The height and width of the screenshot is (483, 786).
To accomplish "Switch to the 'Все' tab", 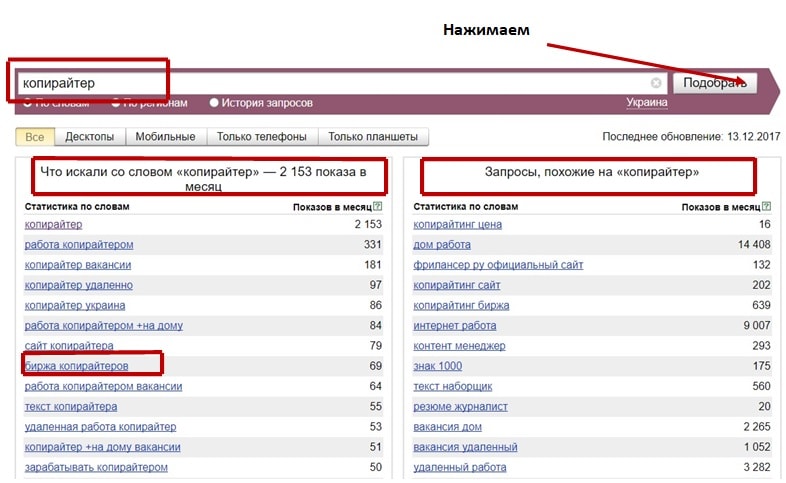I will click(x=35, y=137).
